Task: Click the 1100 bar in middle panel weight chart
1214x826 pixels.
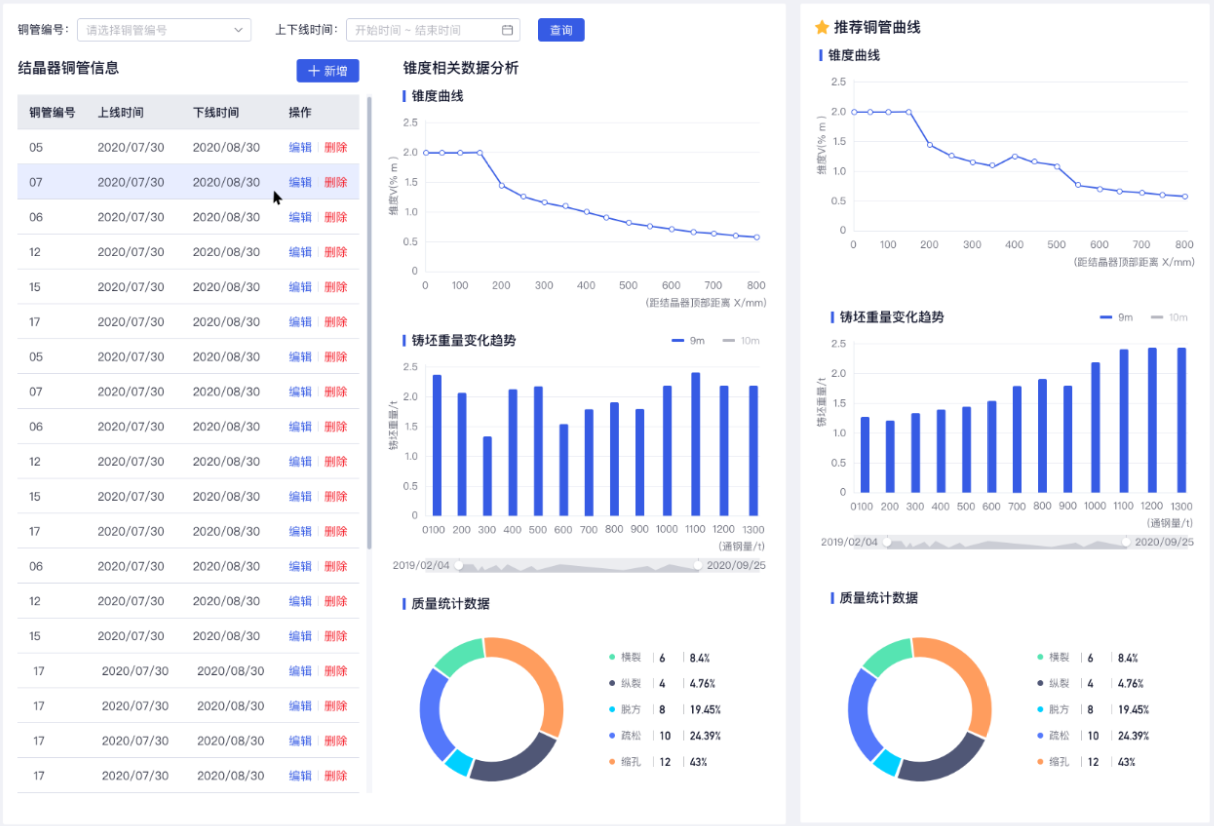Action: [x=695, y=444]
